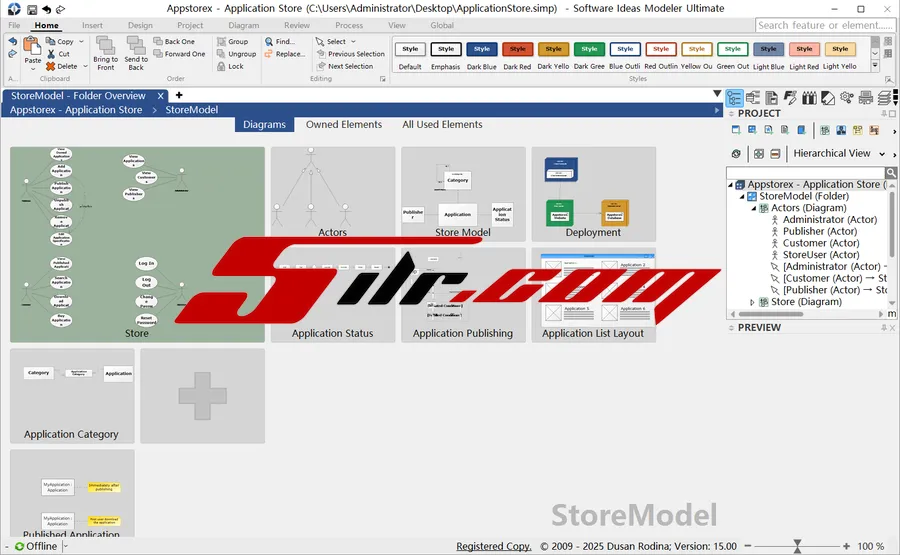Lock the selected elements
Image resolution: width=900 pixels, height=555 pixels.
point(230,67)
